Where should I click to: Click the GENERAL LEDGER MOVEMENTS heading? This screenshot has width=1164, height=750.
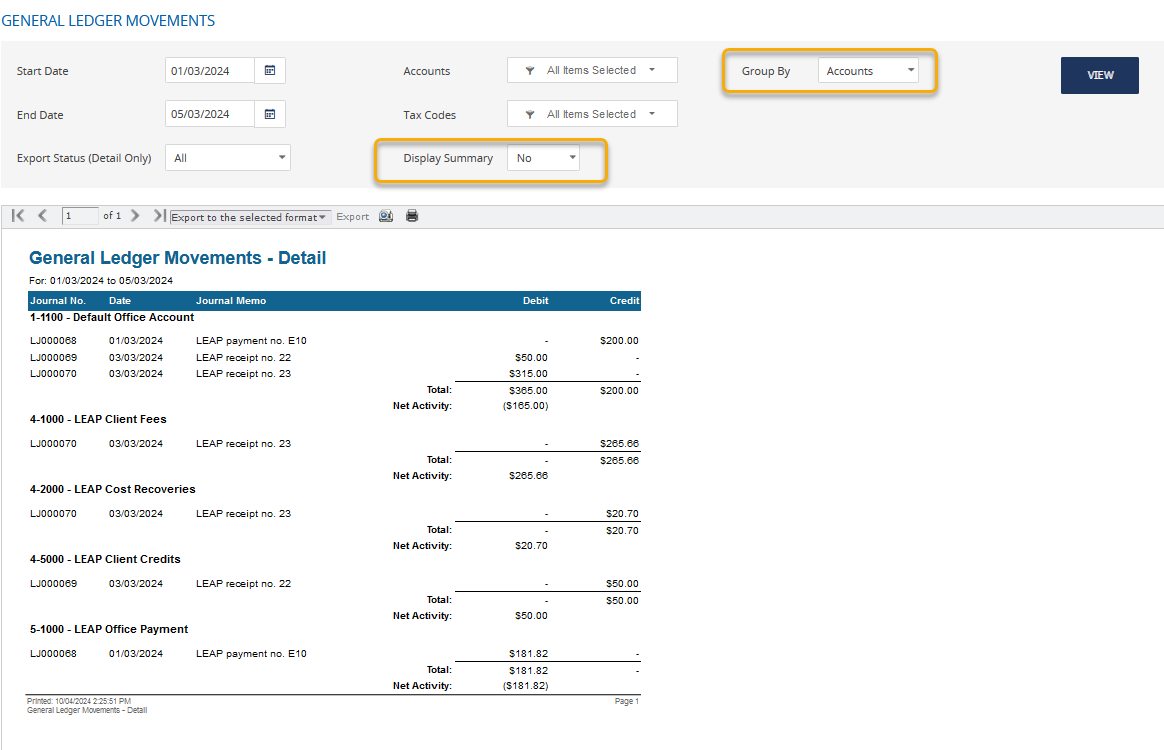tap(108, 20)
